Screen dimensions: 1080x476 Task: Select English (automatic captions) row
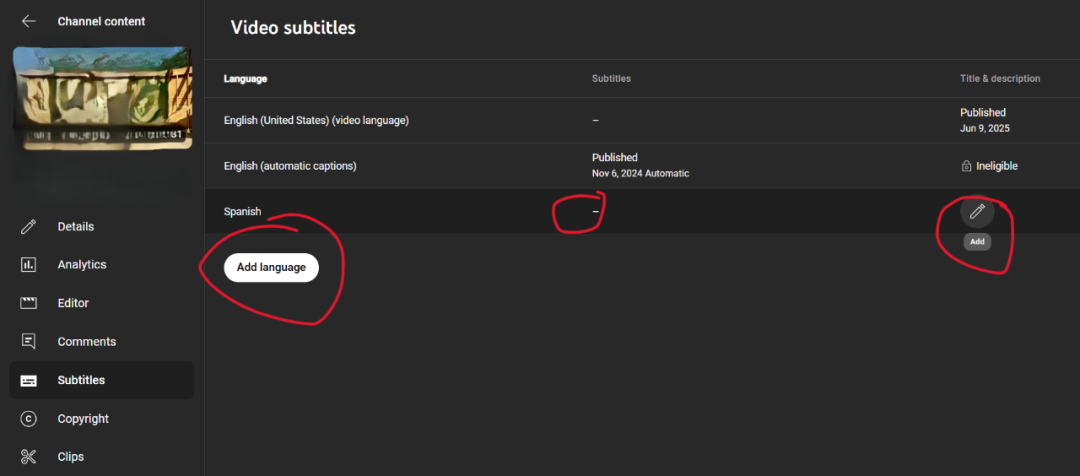click(x=290, y=166)
